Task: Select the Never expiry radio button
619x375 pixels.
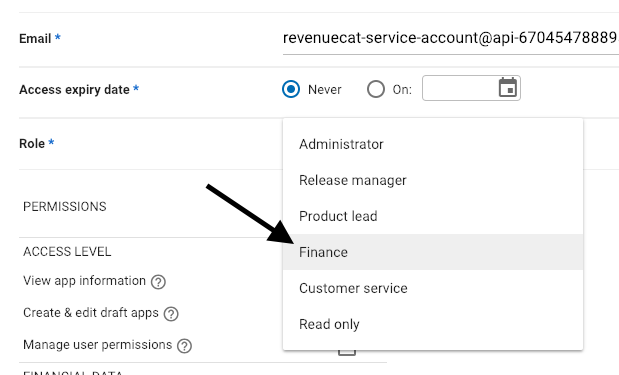Action: pos(291,89)
